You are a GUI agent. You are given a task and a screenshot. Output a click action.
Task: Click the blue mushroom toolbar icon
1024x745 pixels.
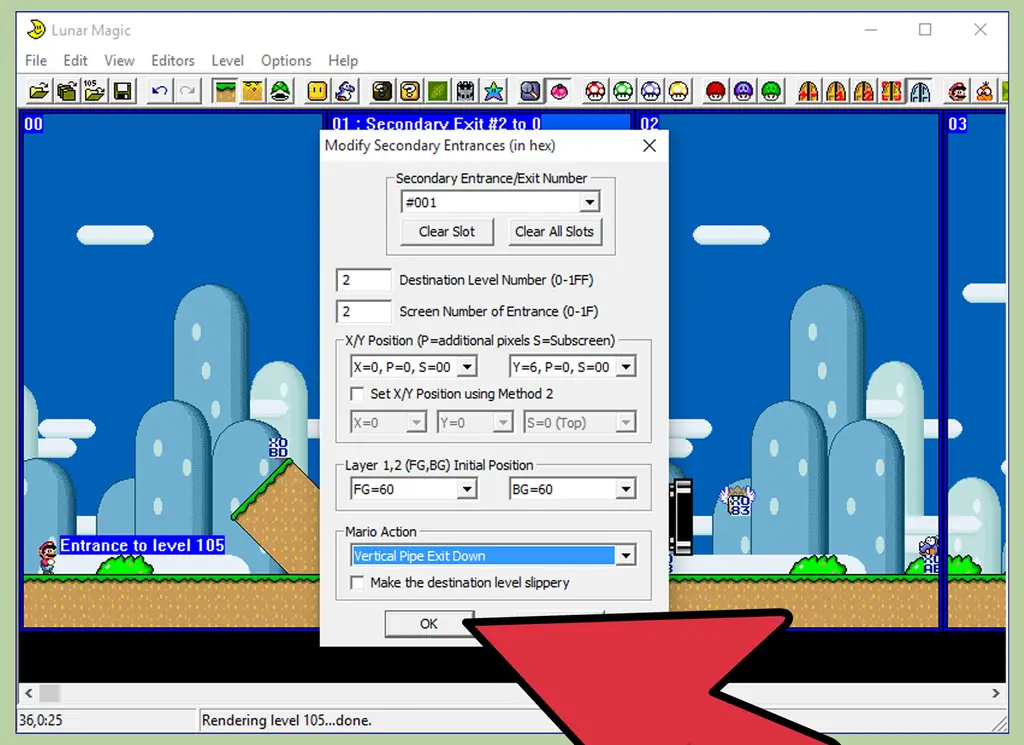coord(651,91)
